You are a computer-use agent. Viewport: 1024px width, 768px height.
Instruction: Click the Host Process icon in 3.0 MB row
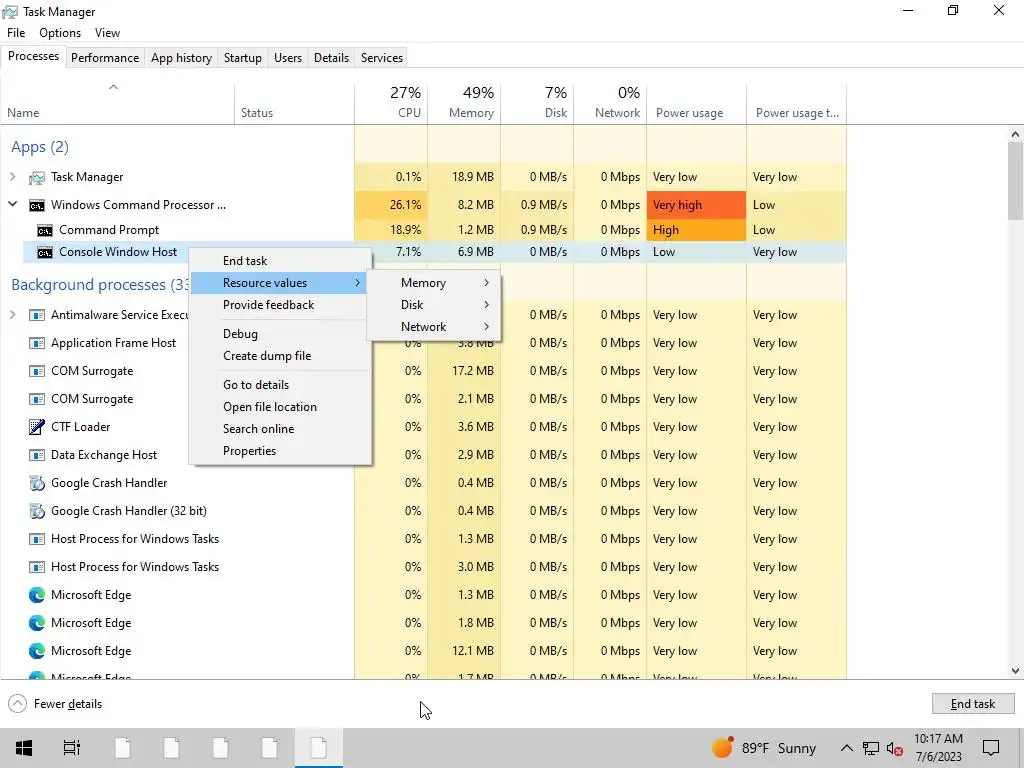click(x=37, y=568)
